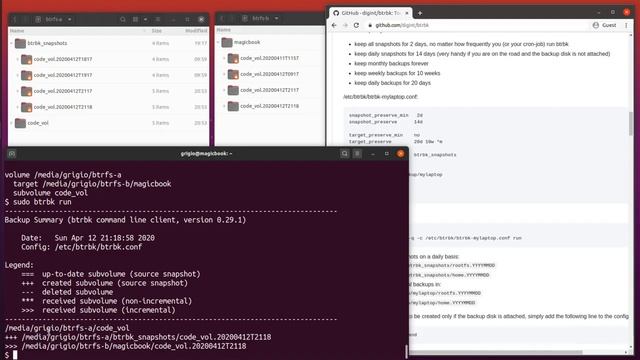
Task: Open Chrome's three-dot menu
Action: pos(626,25)
